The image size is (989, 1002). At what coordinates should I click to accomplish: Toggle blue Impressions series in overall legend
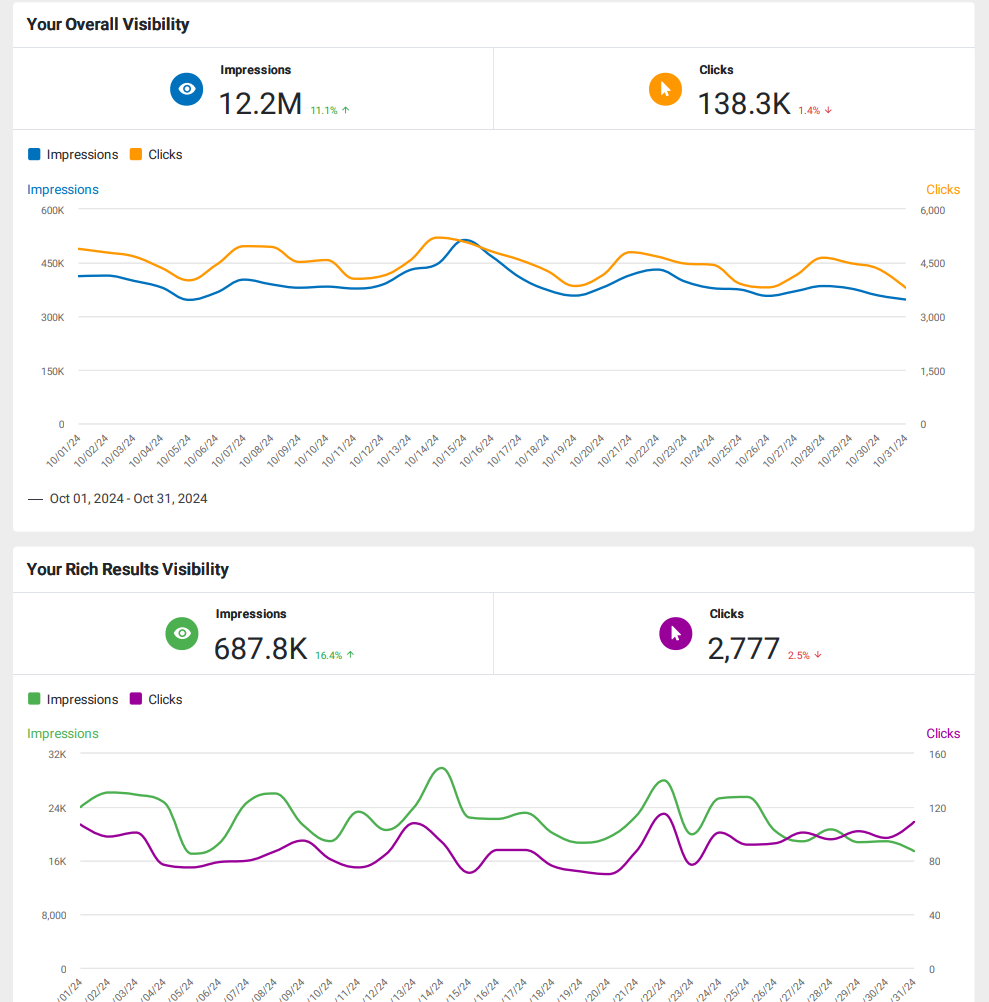click(73, 155)
